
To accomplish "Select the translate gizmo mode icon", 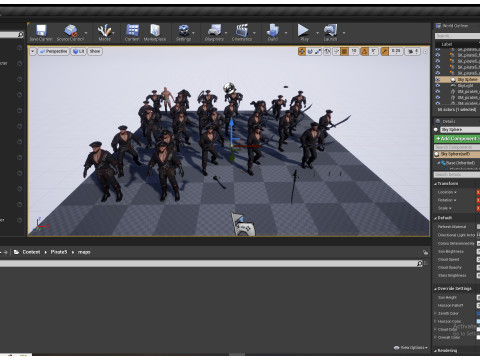I will coord(302,51).
